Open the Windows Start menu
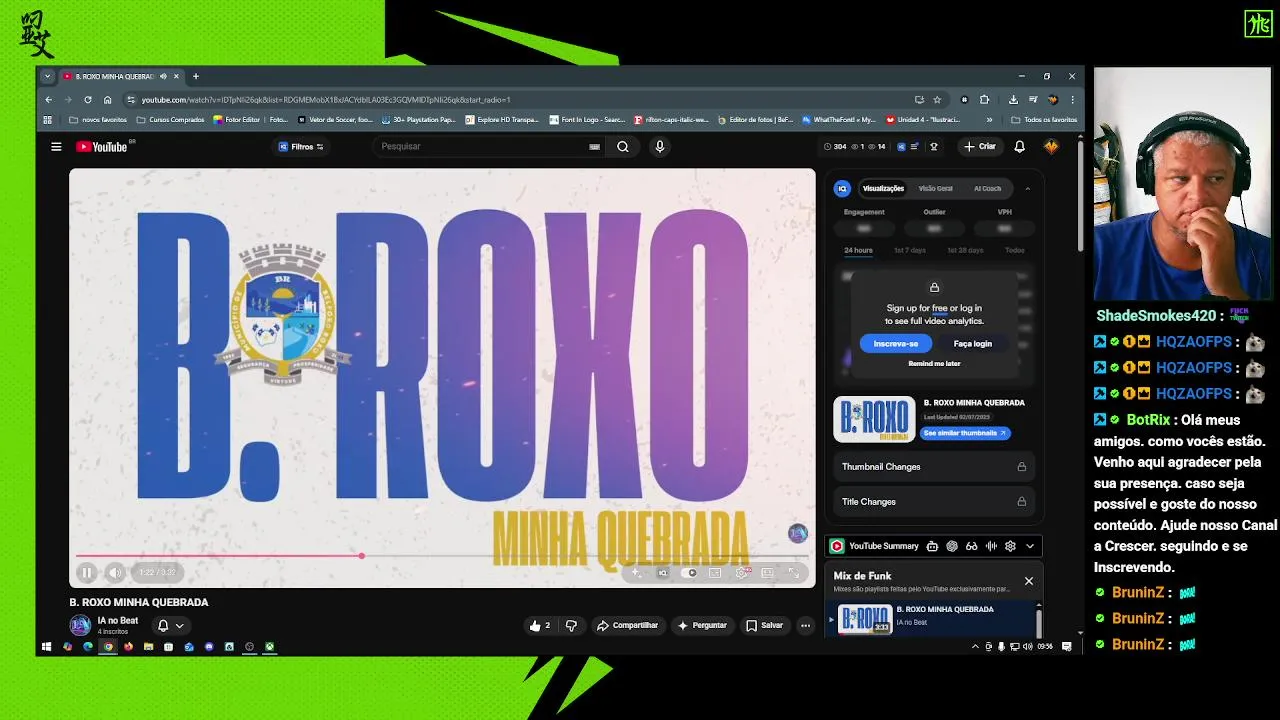The height and width of the screenshot is (720, 1280). tap(46, 646)
